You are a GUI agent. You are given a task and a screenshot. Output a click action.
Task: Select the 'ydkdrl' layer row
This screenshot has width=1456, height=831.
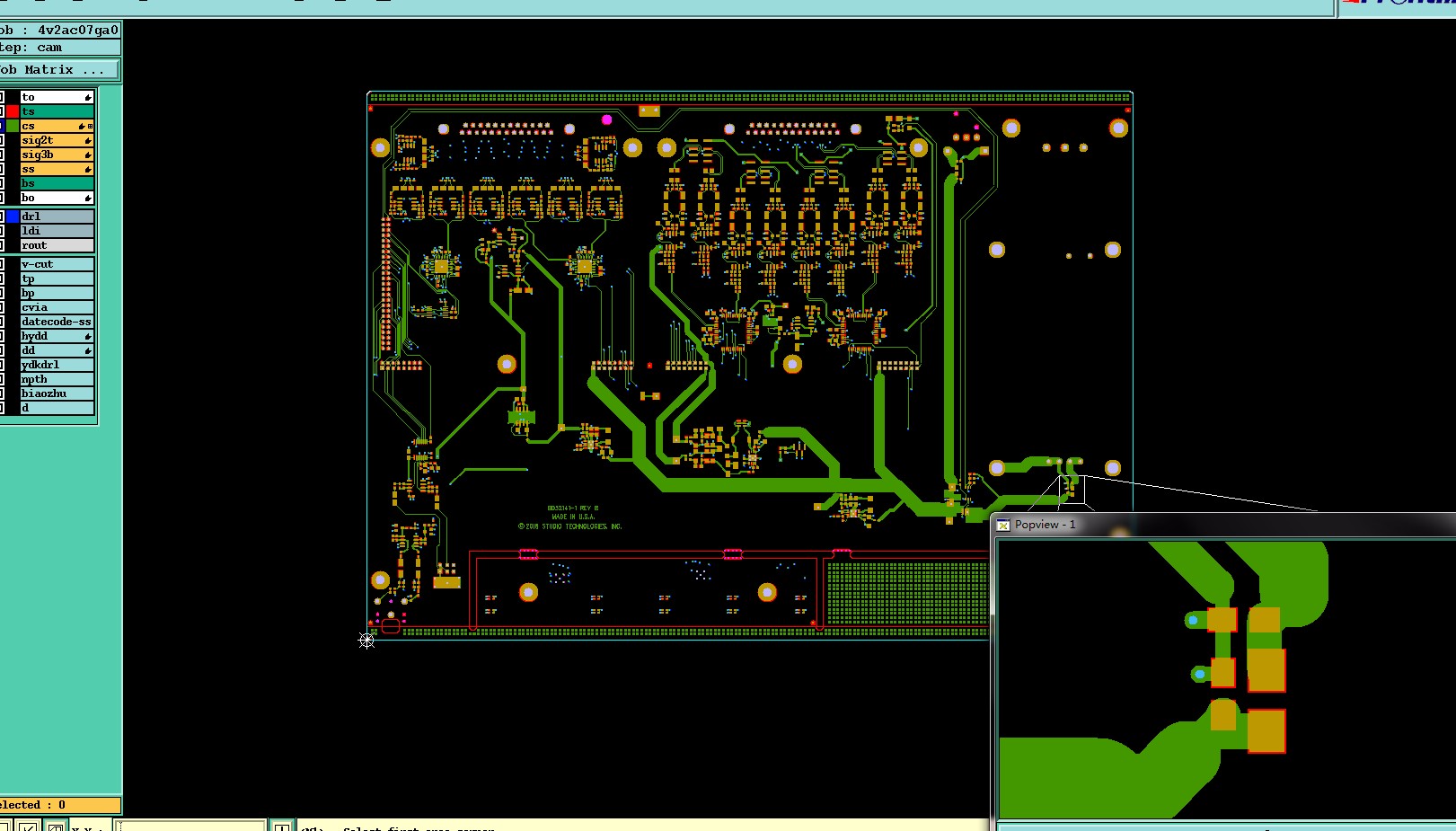click(x=57, y=365)
